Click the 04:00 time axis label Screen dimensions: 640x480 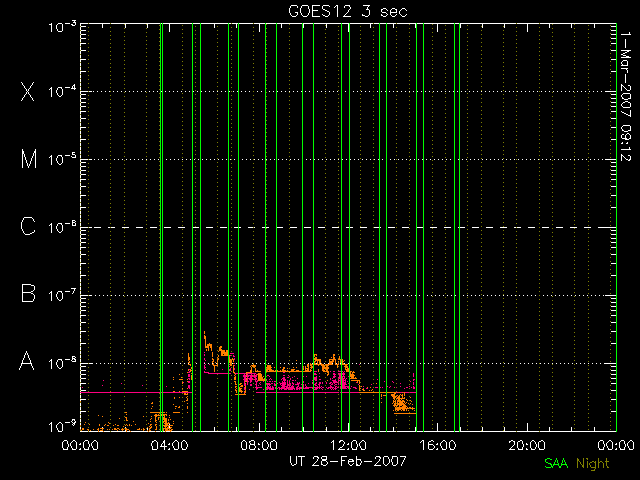click(169, 444)
